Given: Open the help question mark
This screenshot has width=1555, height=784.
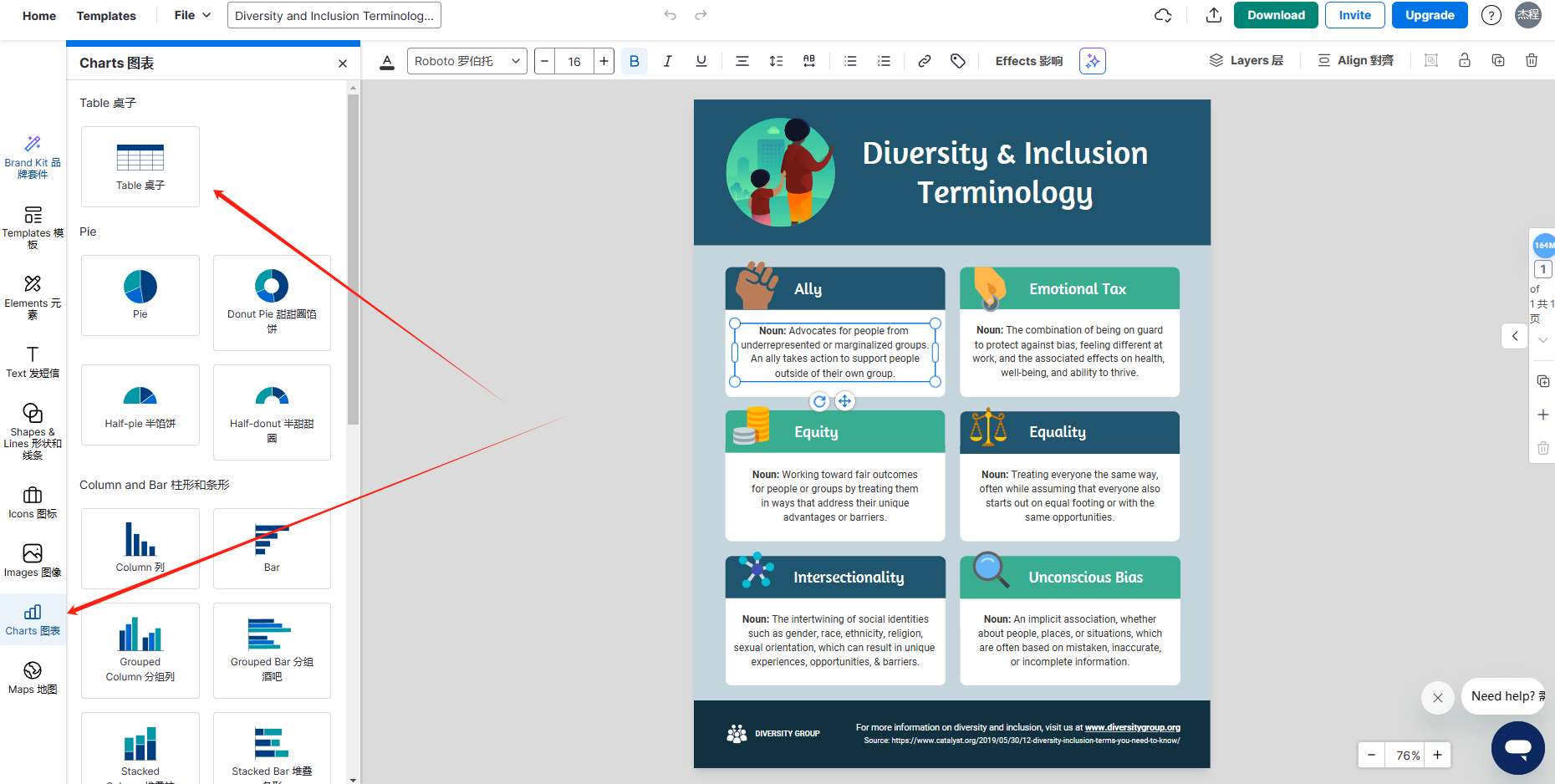Looking at the screenshot, I should pyautogui.click(x=1491, y=15).
